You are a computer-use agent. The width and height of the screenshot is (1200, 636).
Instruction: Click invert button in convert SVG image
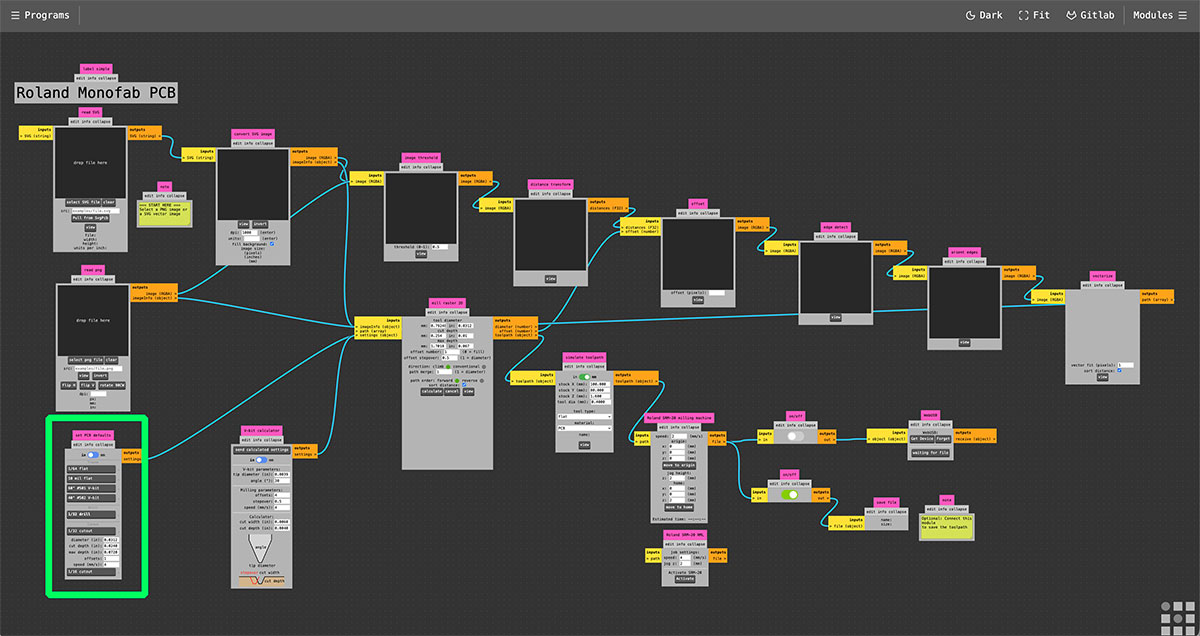[x=260, y=224]
